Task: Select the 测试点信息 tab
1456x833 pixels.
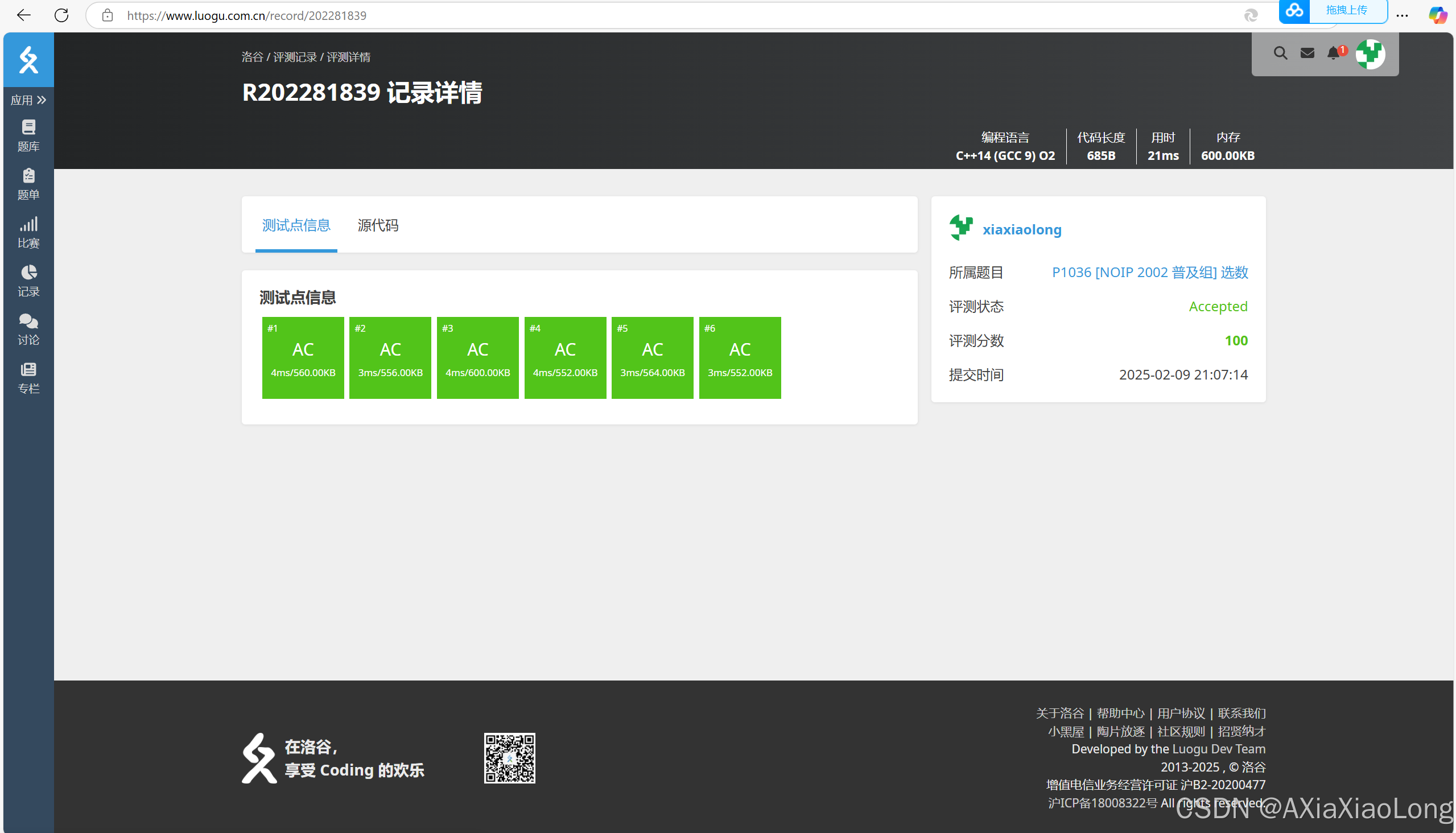Action: 296,225
